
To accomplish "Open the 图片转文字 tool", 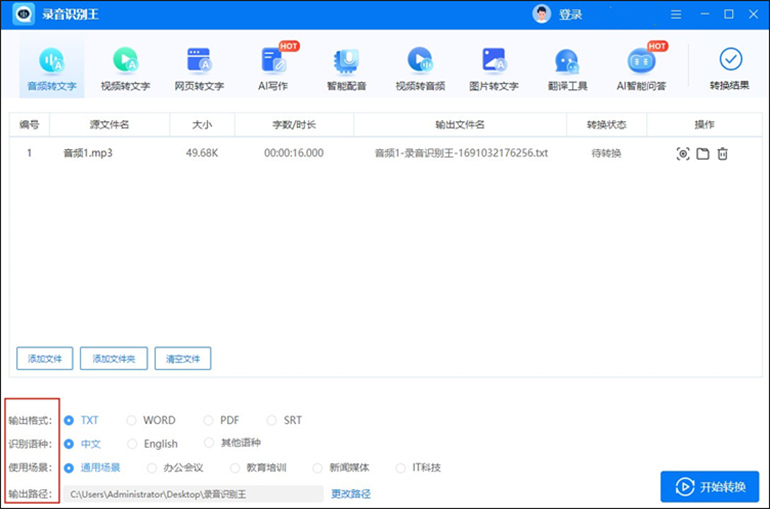I will [494, 69].
